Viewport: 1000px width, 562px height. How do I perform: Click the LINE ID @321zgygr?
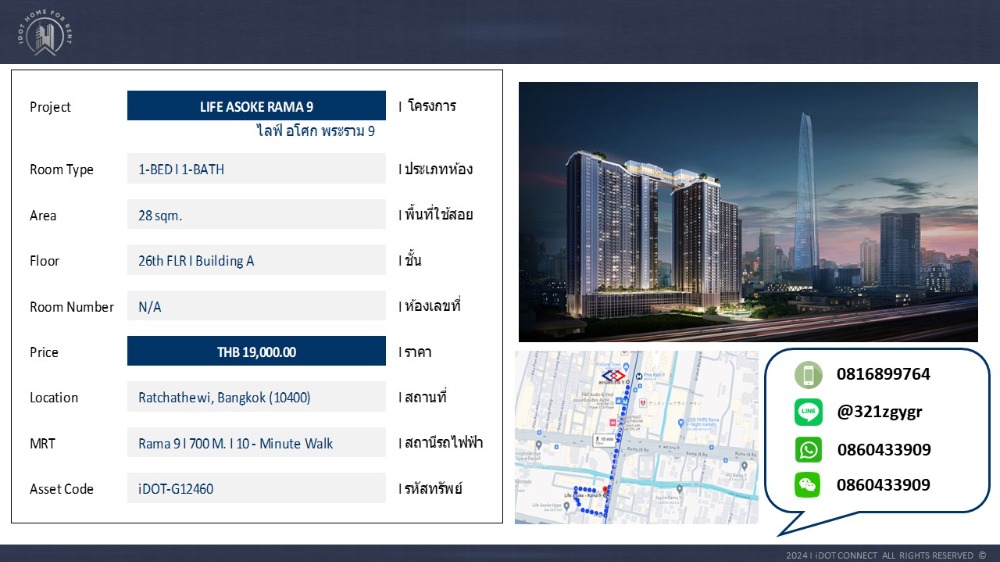tap(879, 412)
